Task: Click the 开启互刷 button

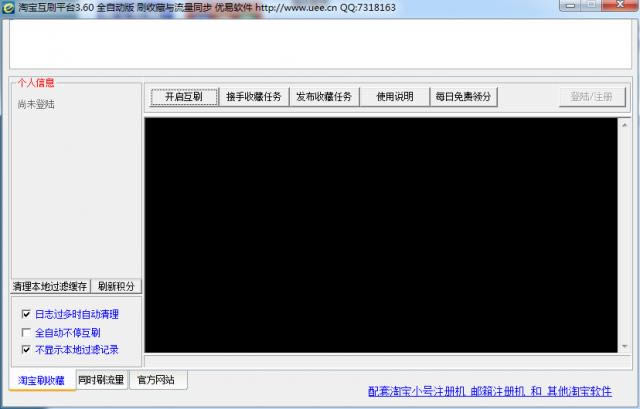Action: (183, 97)
